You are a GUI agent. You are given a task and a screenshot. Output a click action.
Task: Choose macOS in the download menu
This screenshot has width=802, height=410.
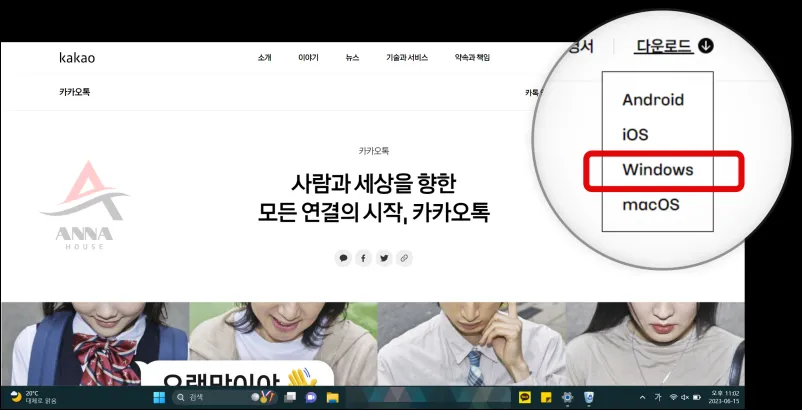click(651, 205)
